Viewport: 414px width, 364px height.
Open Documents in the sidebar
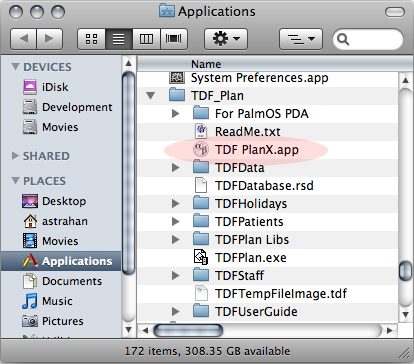tap(62, 281)
